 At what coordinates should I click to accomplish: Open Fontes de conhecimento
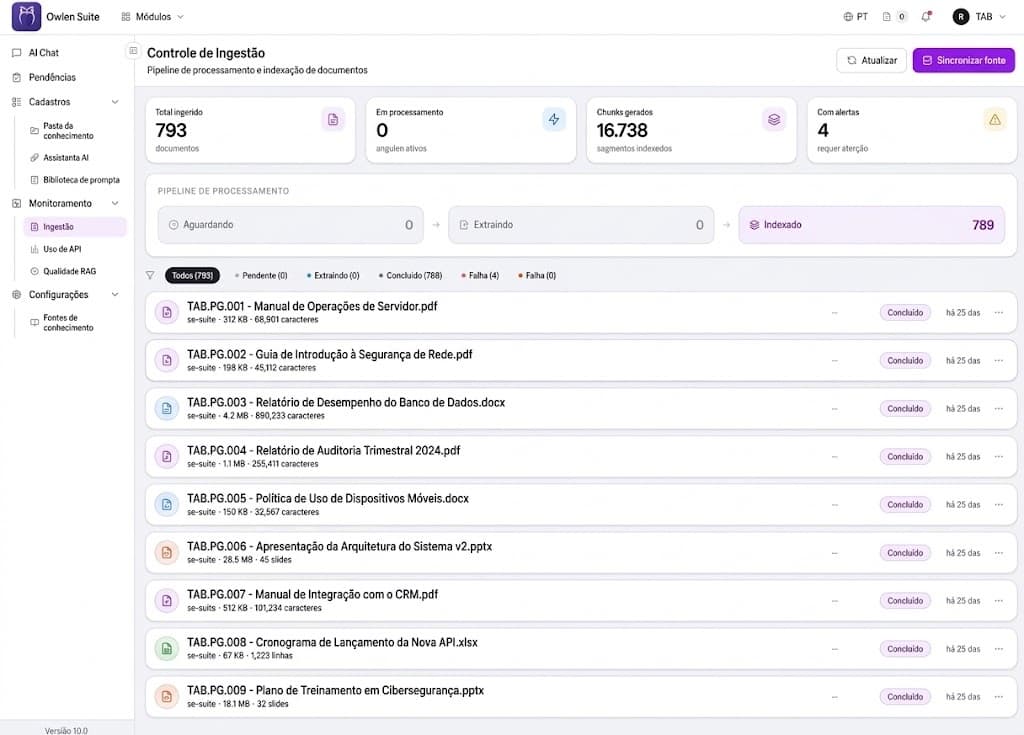point(68,323)
